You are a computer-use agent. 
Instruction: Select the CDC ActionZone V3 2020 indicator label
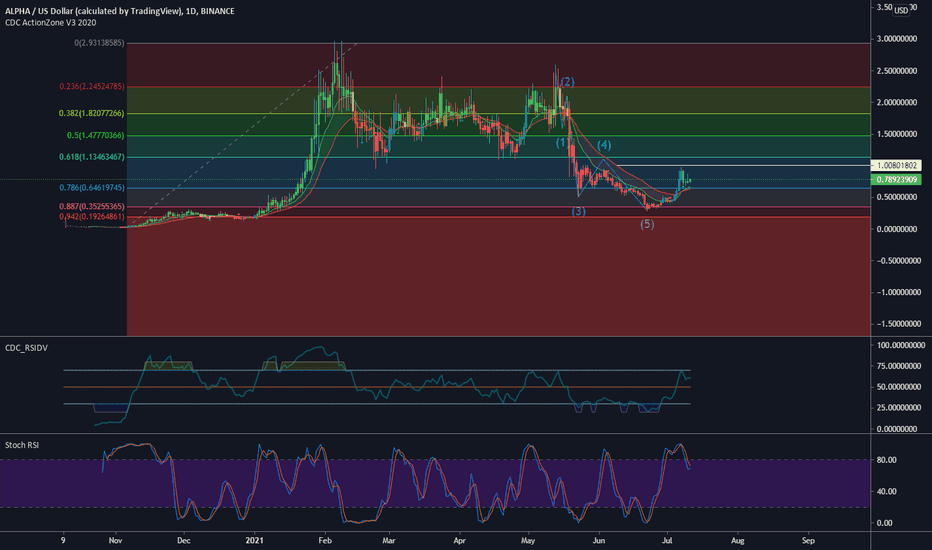click(51, 23)
